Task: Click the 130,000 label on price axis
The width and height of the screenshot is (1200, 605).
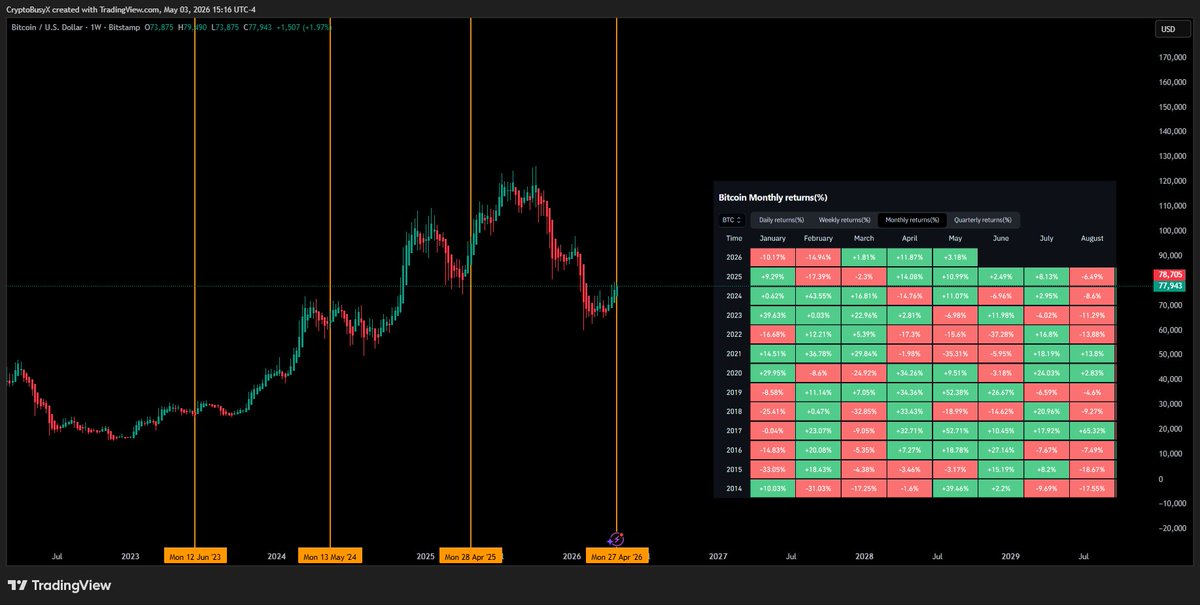Action: [x=1172, y=157]
